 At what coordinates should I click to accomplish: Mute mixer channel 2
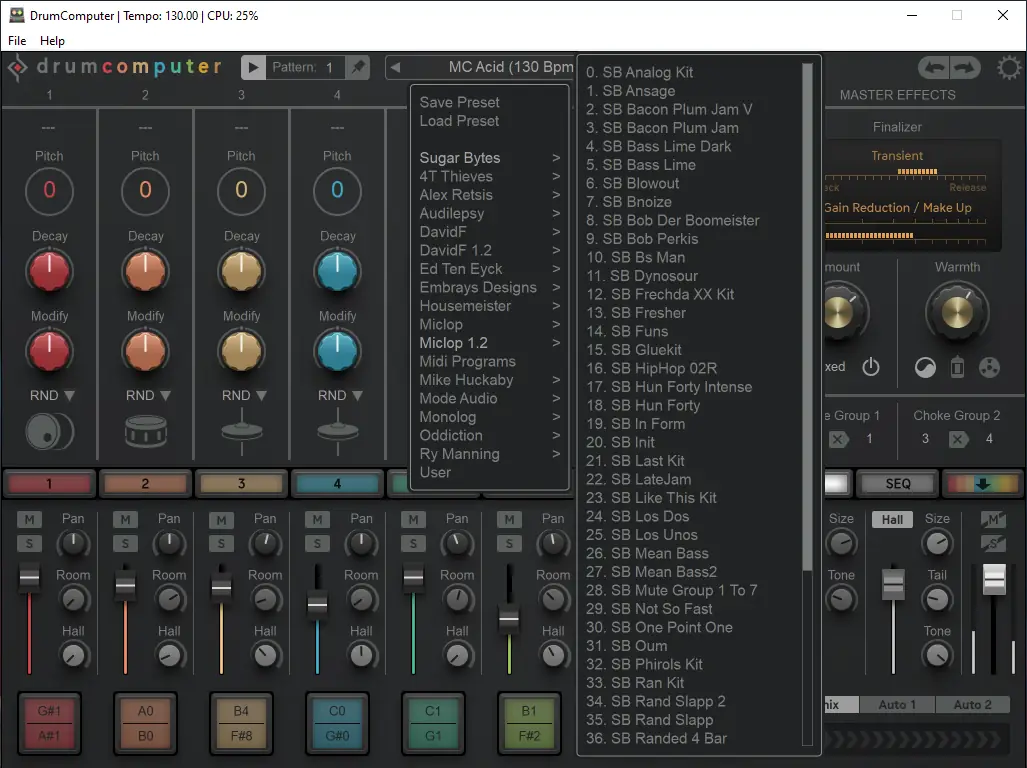click(x=125, y=520)
